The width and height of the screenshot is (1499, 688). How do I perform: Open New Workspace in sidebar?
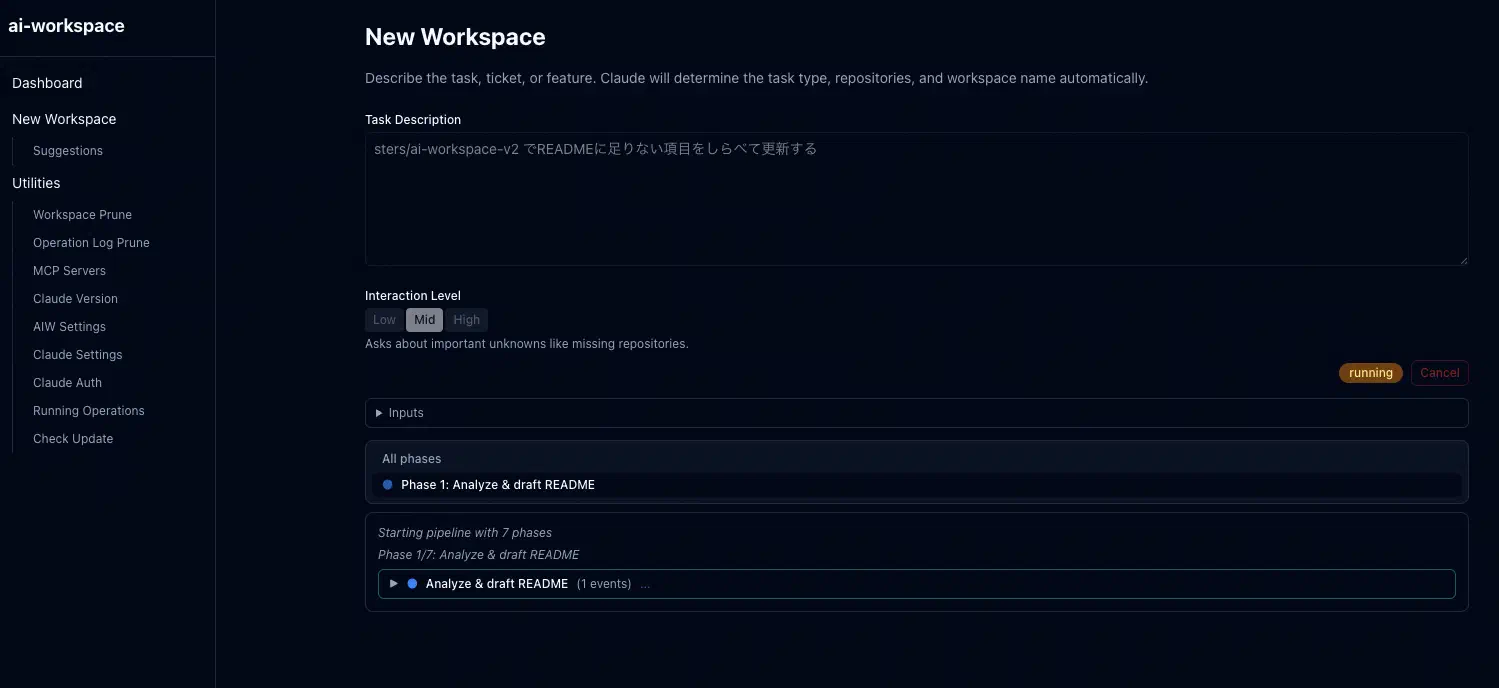(64, 119)
